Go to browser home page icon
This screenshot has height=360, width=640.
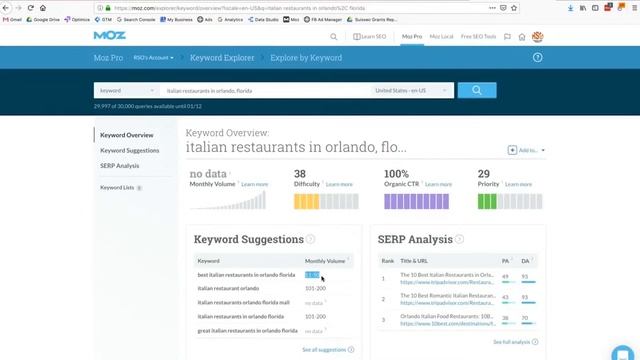tap(43, 8)
